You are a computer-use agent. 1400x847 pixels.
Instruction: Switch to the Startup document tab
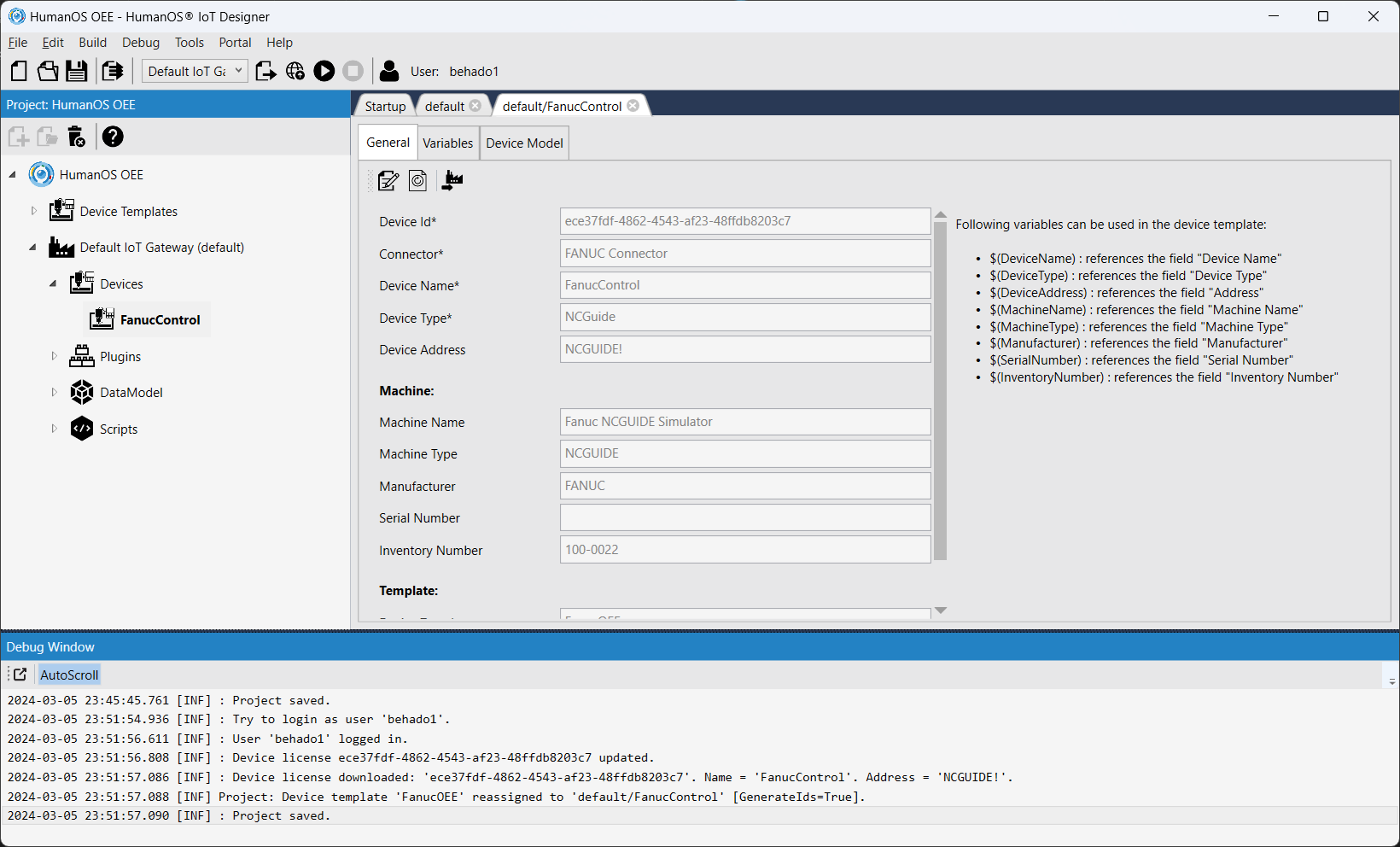(x=385, y=106)
